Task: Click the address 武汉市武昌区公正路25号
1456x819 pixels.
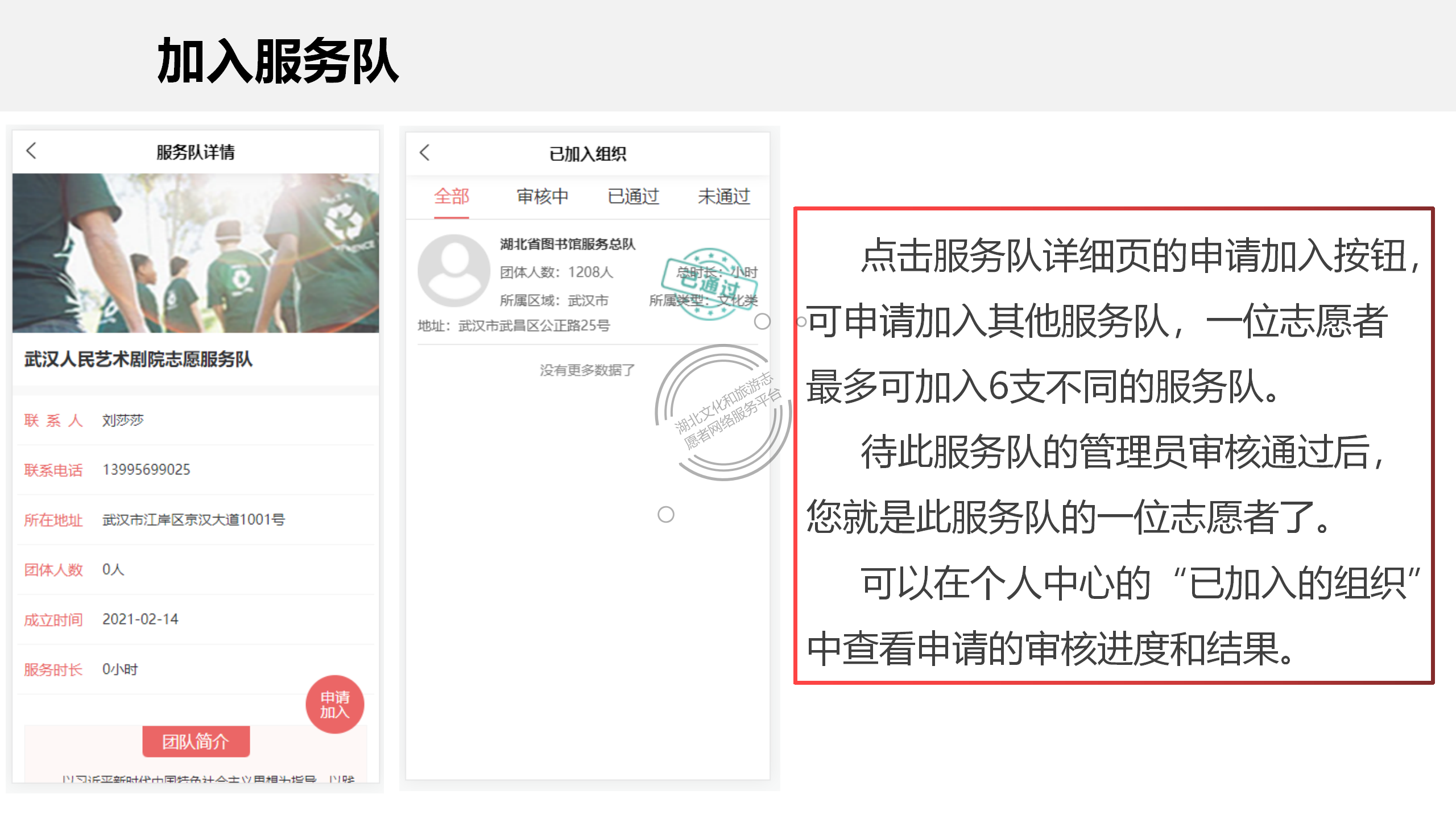Action: click(534, 326)
